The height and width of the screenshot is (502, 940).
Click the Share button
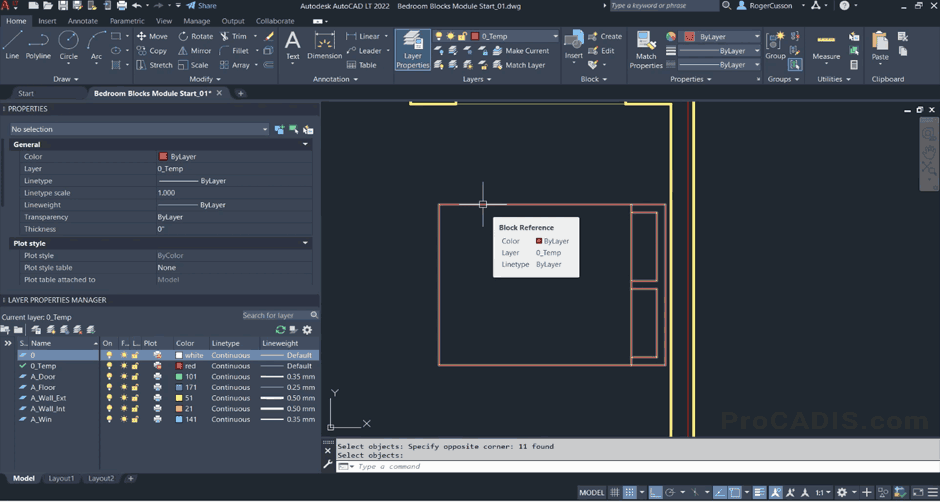[201, 5]
